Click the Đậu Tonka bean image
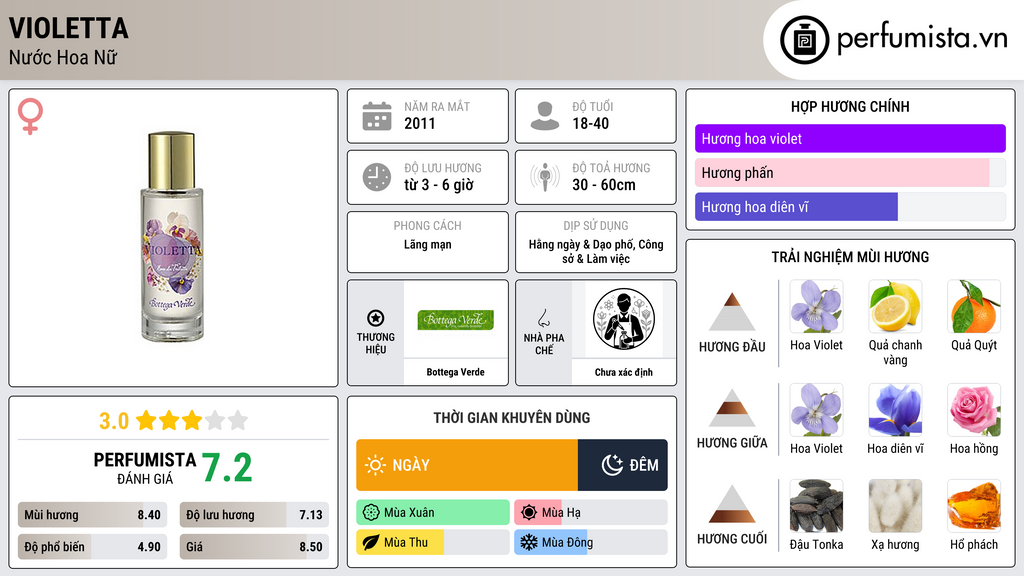The width and height of the screenshot is (1024, 576). point(816,505)
